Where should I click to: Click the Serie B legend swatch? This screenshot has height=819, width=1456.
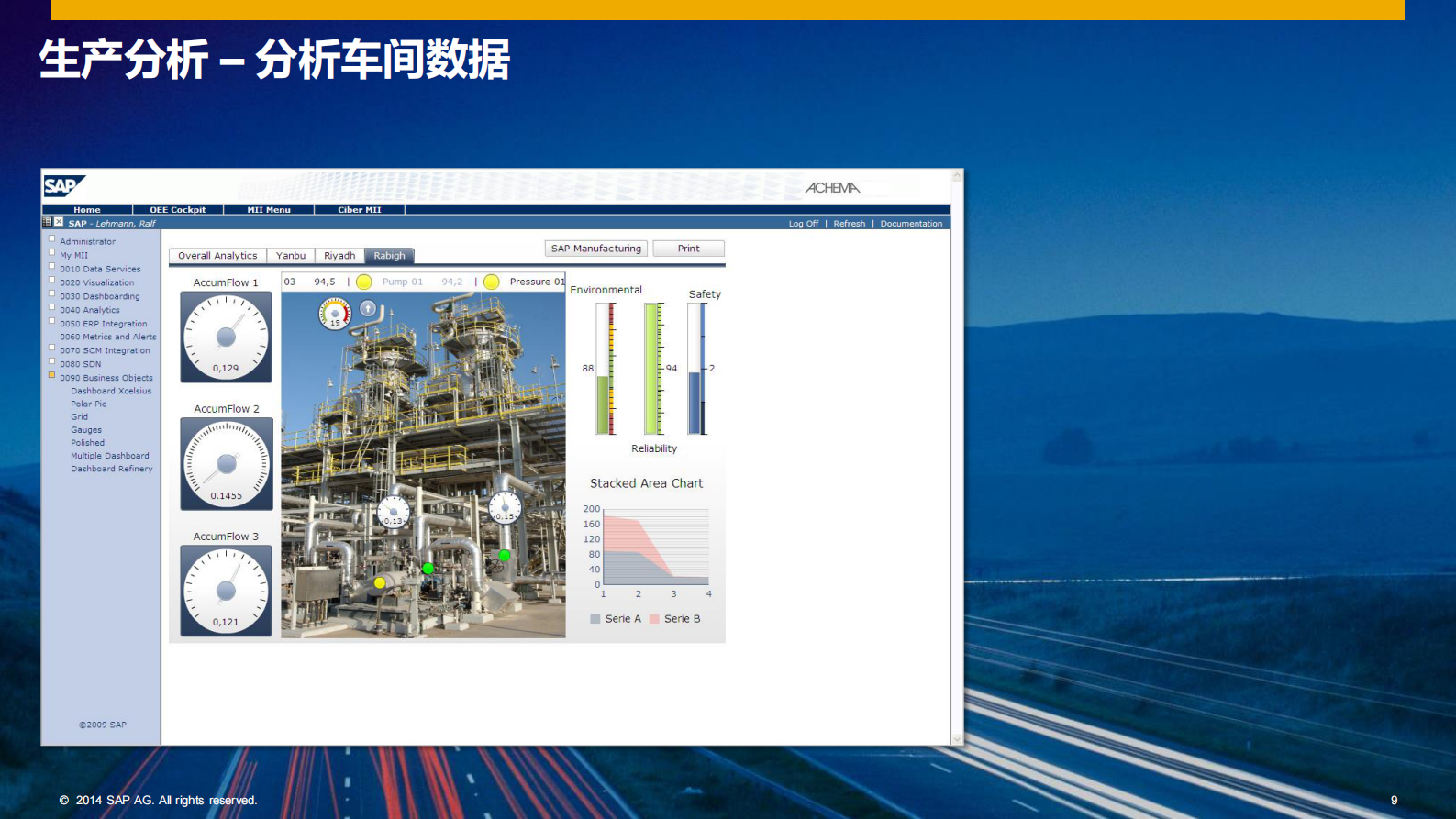(x=654, y=619)
